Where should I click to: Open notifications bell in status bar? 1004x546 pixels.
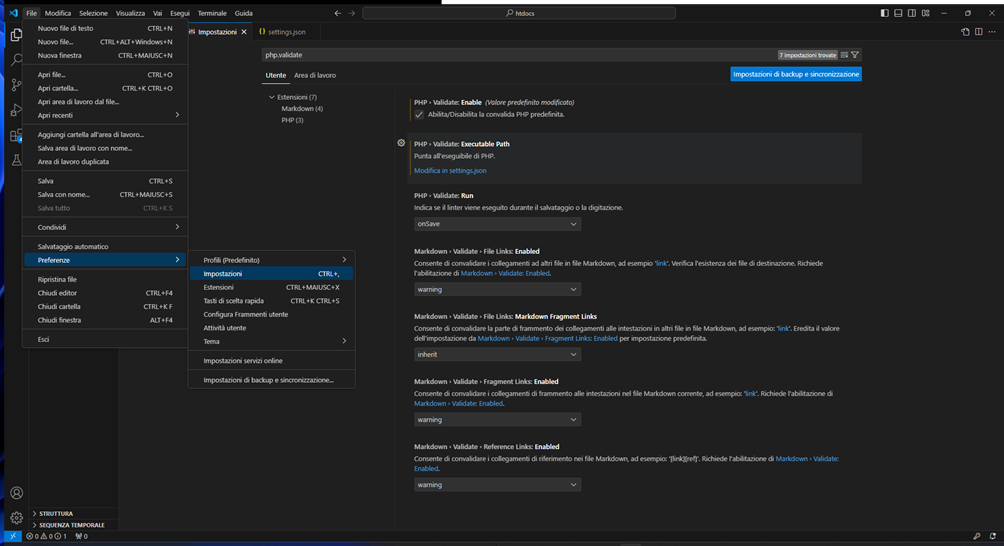(x=992, y=536)
